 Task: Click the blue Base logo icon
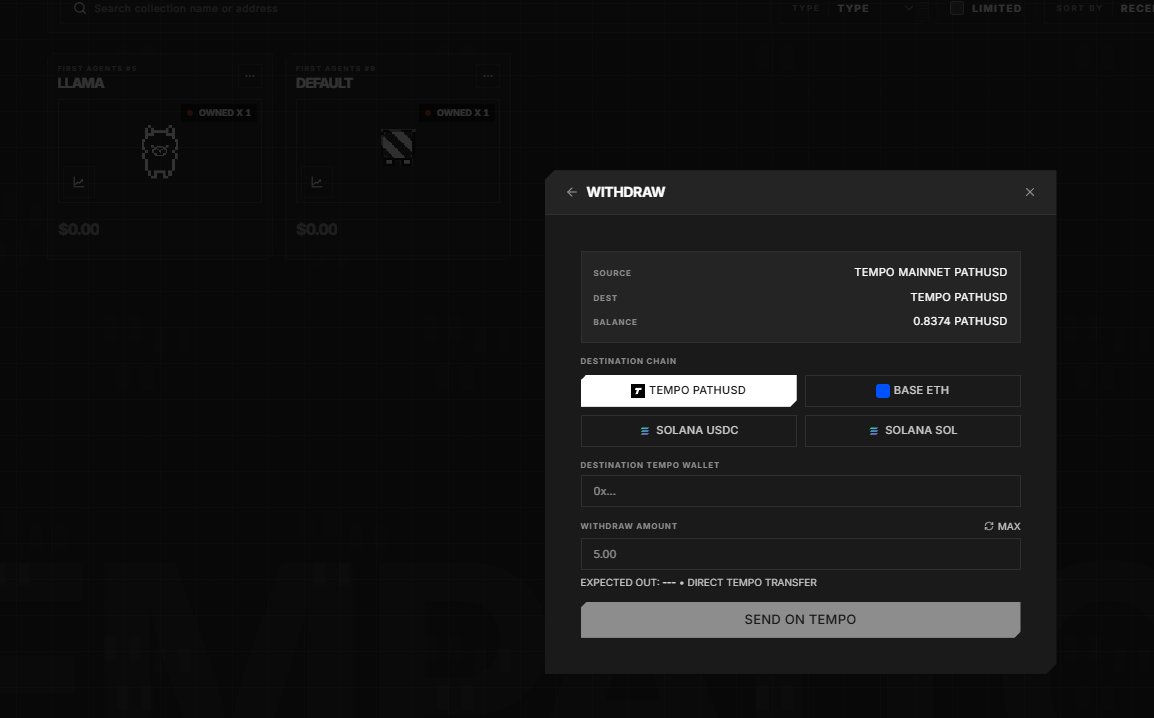(x=882, y=391)
